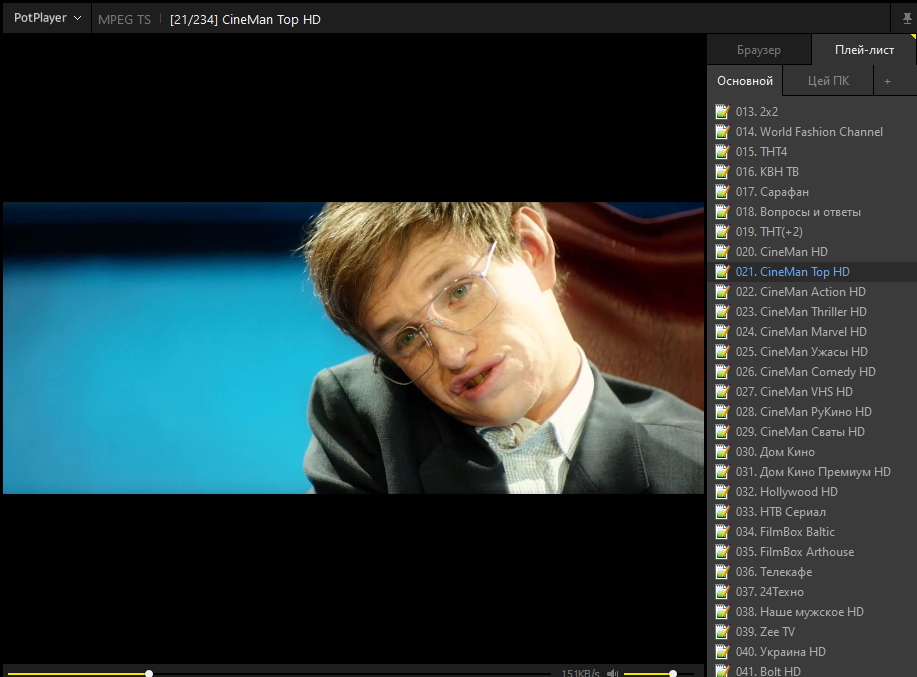917x677 pixels.
Task: Select the Цей ПК playlist tab
Action: [828, 81]
